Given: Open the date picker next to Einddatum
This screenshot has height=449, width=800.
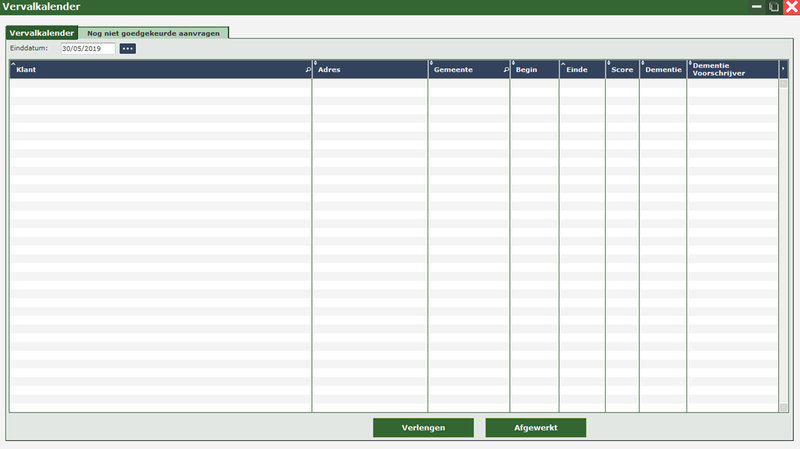Looking at the screenshot, I should pos(127,48).
